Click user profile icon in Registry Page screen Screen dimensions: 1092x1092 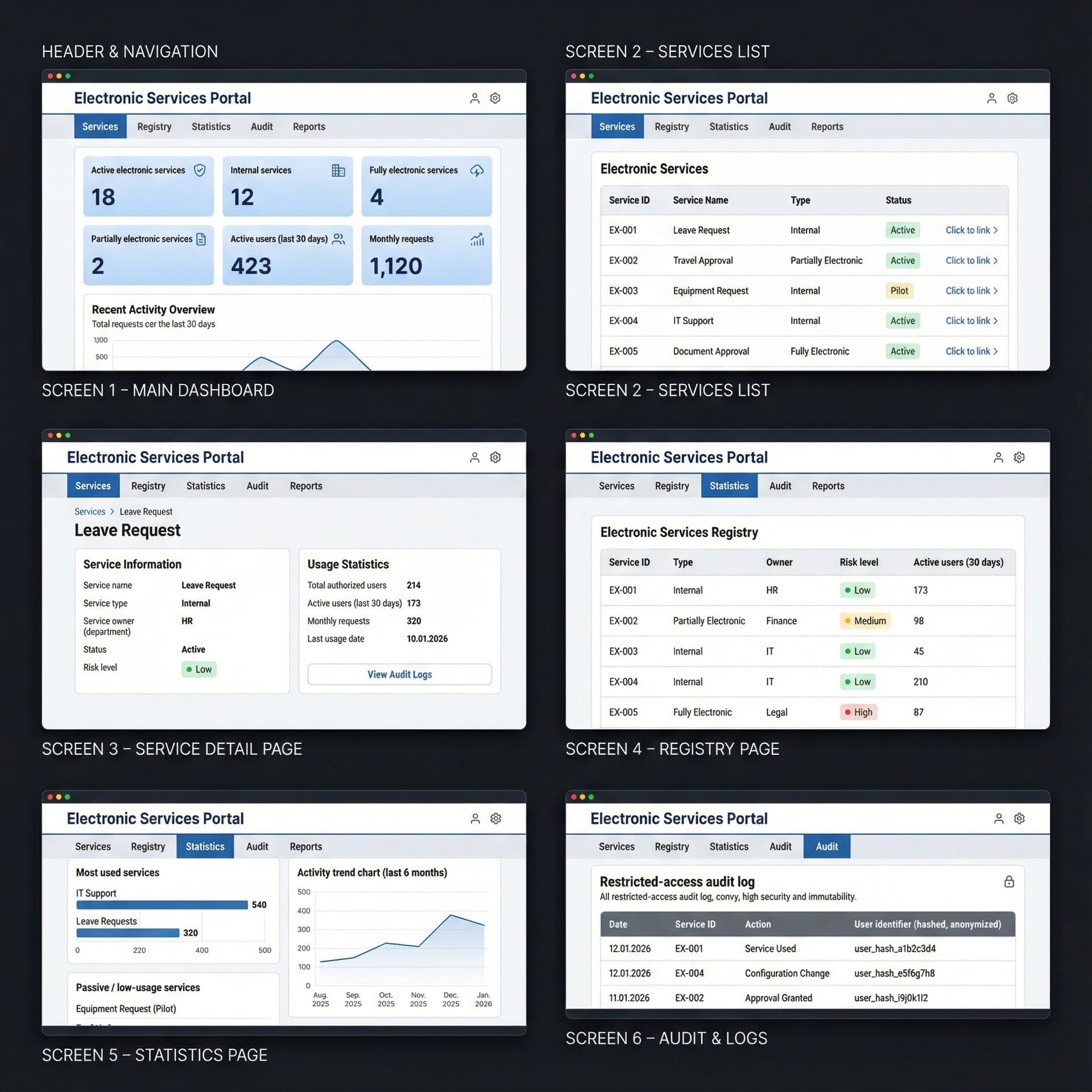(998, 457)
